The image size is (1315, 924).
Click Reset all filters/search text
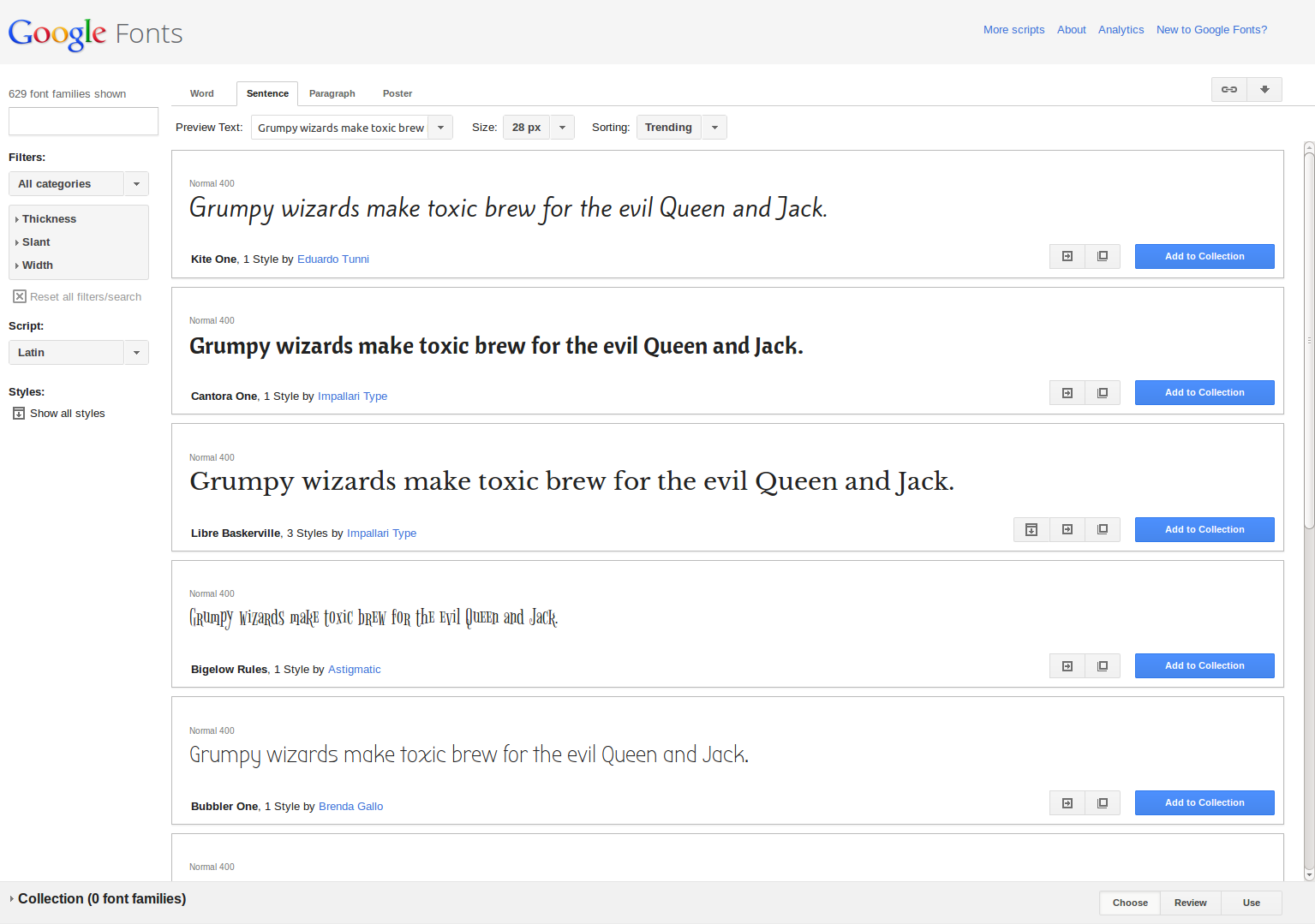point(86,297)
